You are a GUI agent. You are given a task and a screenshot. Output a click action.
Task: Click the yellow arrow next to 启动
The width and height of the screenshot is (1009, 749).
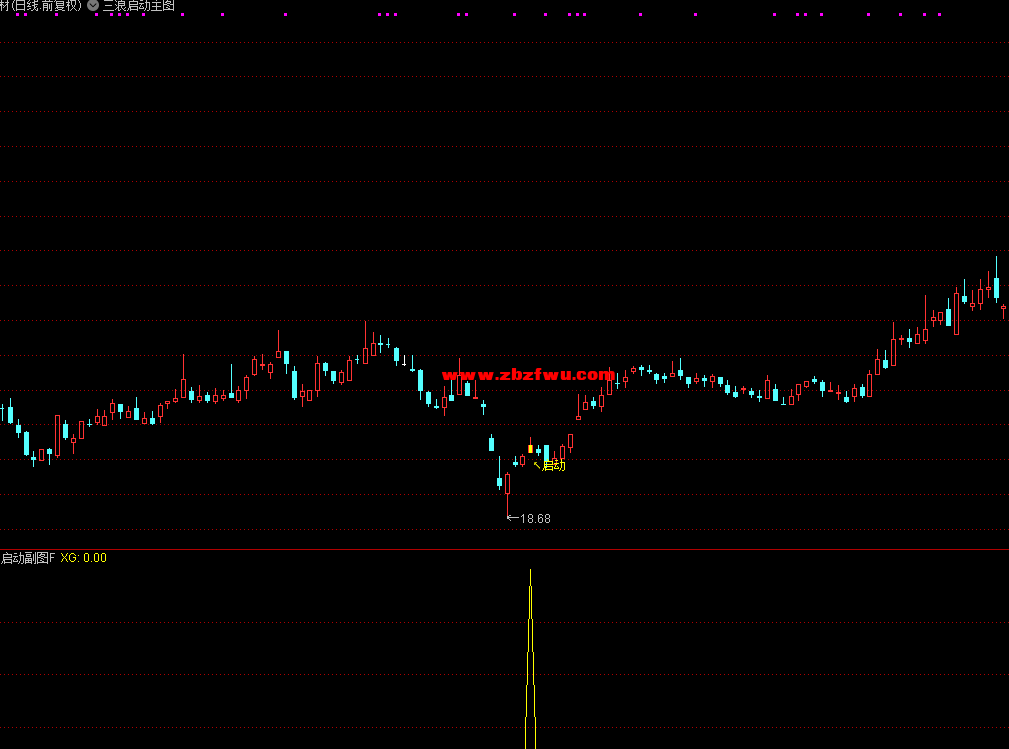click(x=537, y=464)
